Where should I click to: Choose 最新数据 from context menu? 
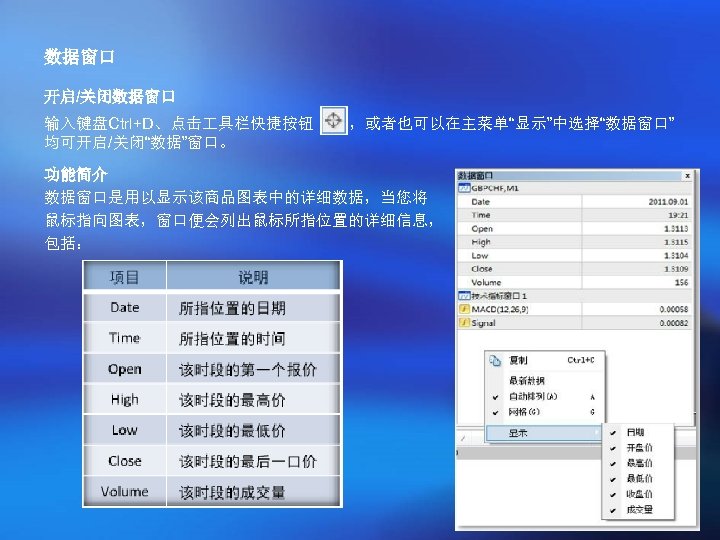tap(545, 380)
